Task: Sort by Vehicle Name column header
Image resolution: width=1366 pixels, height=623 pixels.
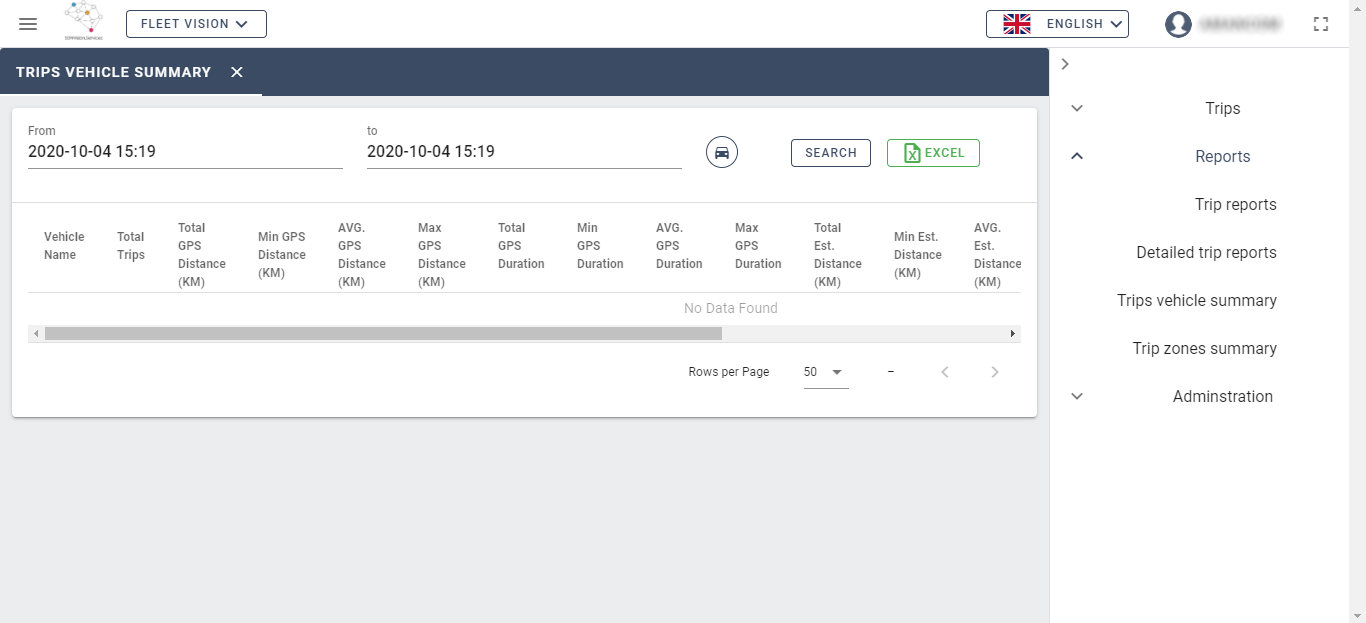Action: coord(64,246)
